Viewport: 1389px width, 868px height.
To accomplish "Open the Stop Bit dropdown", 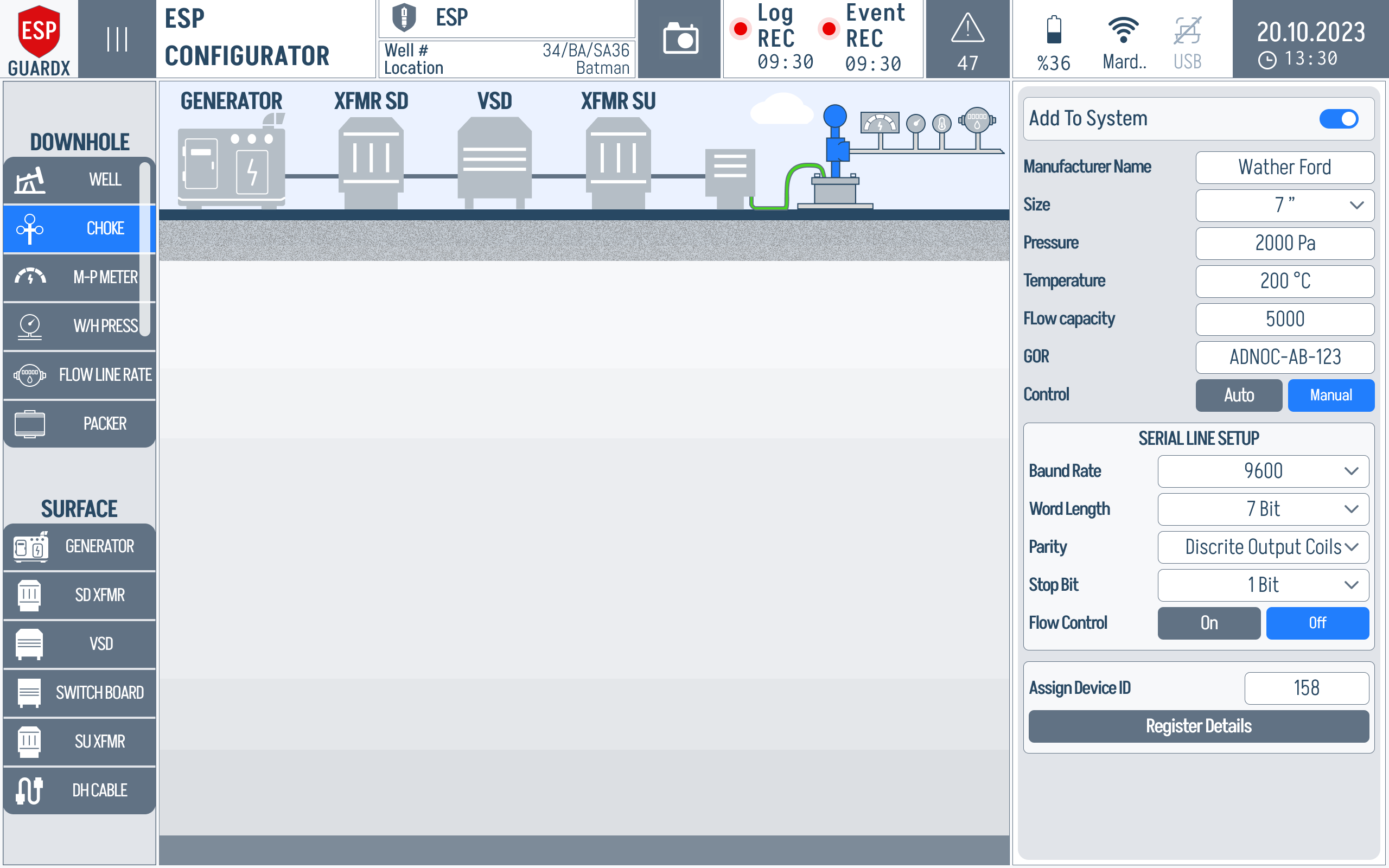I will pos(1263,585).
